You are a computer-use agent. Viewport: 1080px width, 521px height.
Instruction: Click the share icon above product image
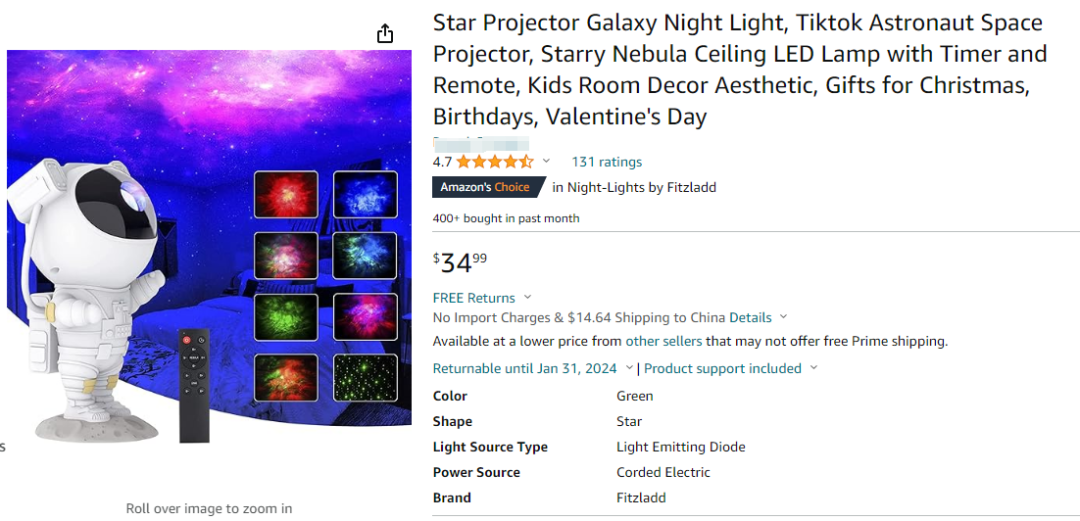pos(385,34)
